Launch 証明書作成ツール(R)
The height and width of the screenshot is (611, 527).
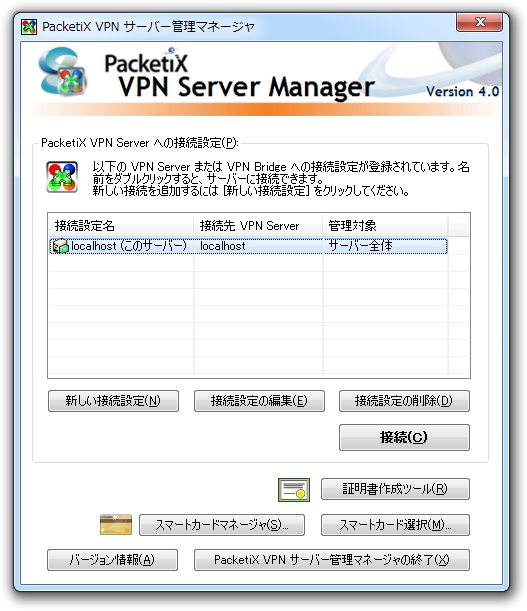pos(395,489)
